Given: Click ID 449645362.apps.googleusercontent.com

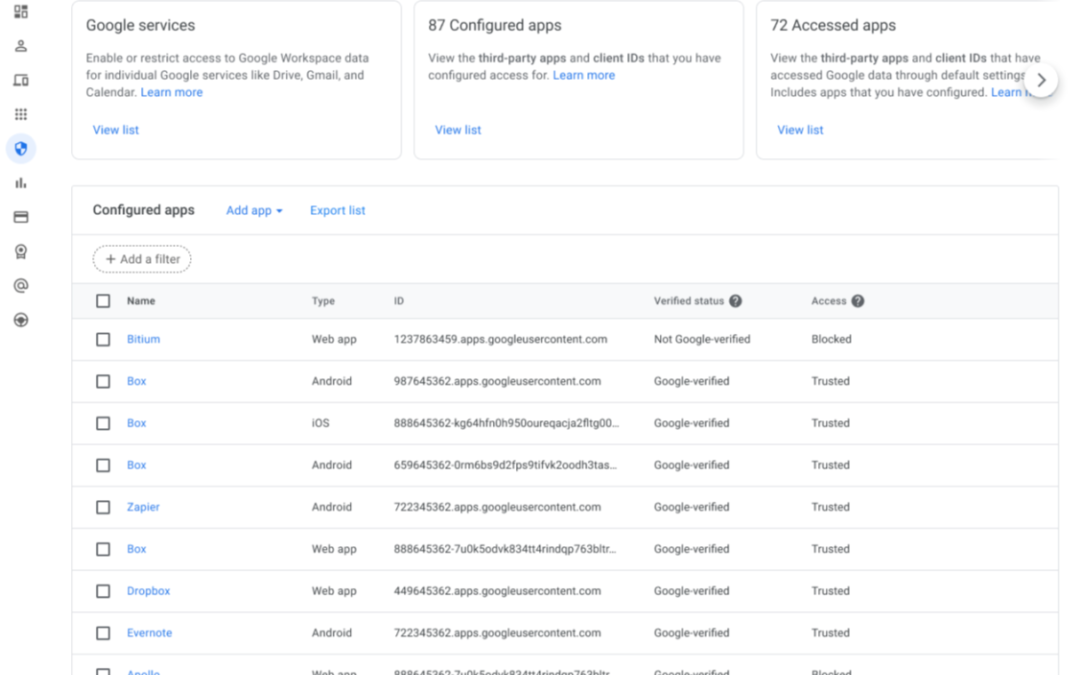Looking at the screenshot, I should [x=497, y=591].
